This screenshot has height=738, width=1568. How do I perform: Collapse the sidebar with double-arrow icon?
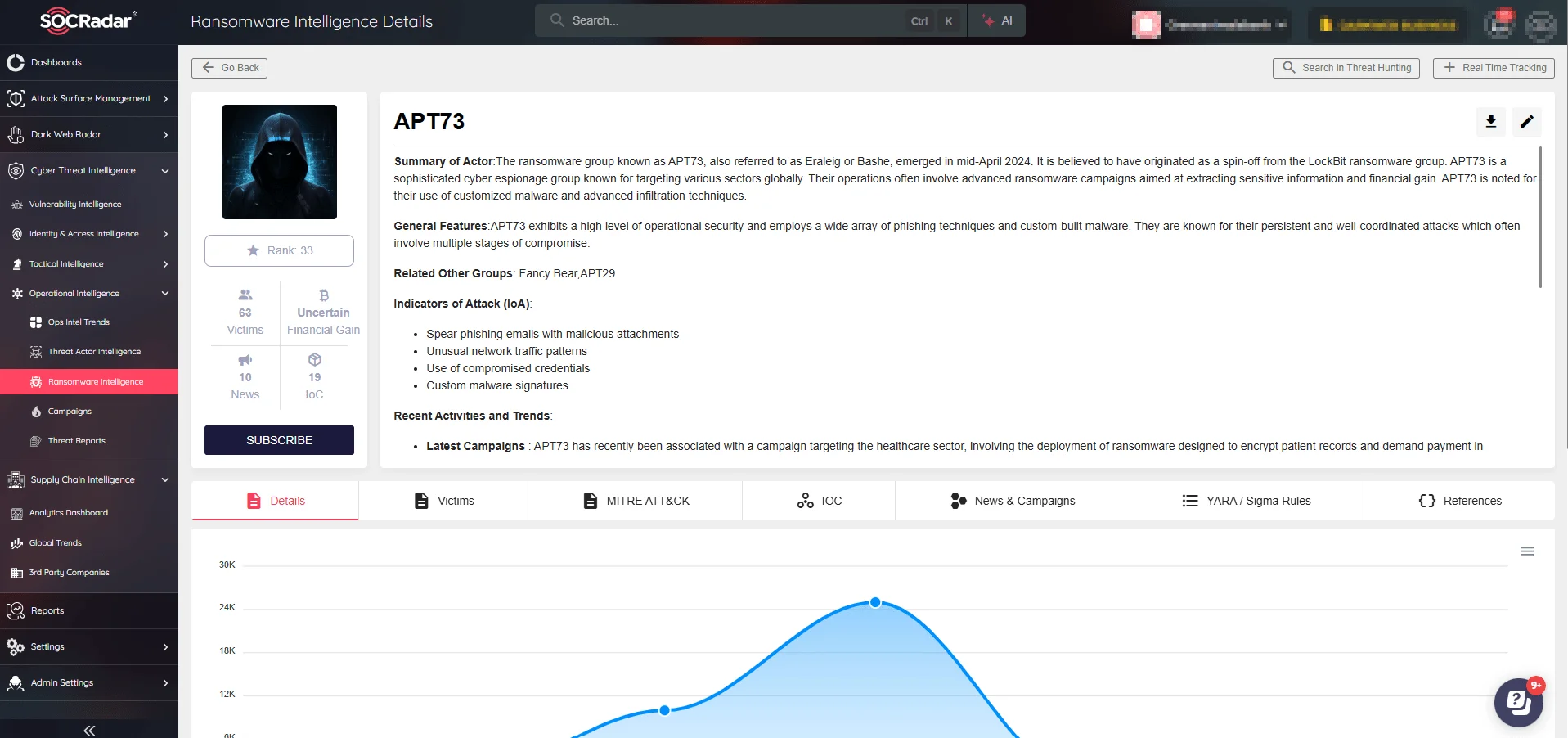pyautogui.click(x=89, y=730)
